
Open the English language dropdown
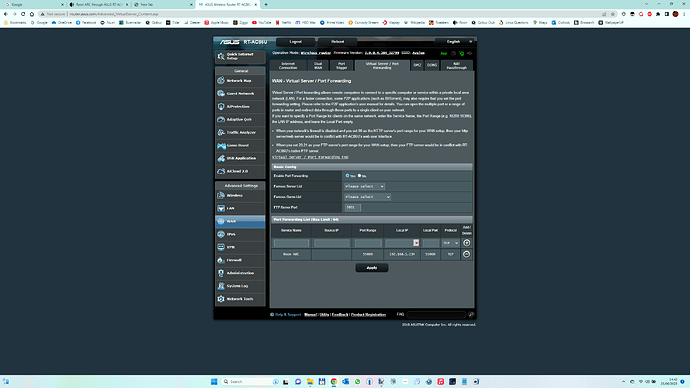455,42
